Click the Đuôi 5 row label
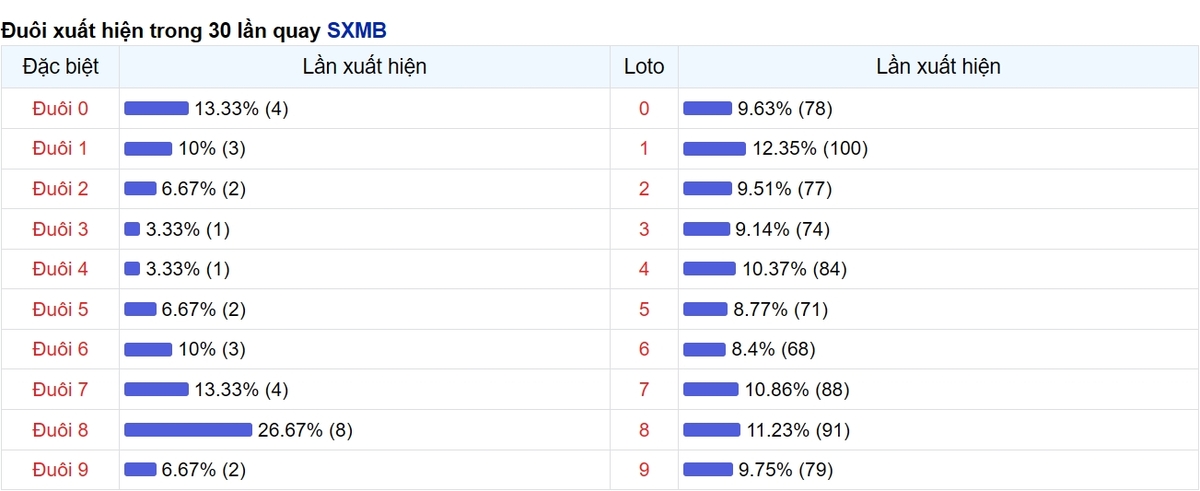1200x491 pixels. [60, 309]
